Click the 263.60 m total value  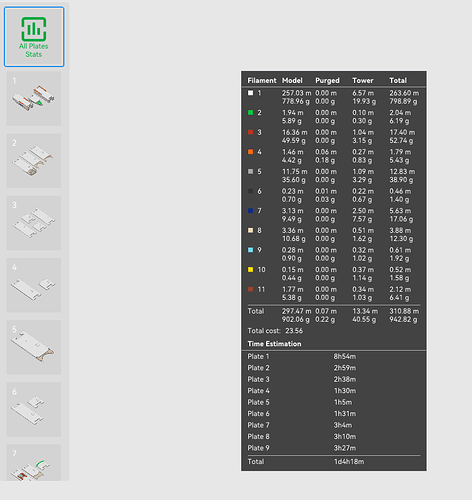coord(404,93)
